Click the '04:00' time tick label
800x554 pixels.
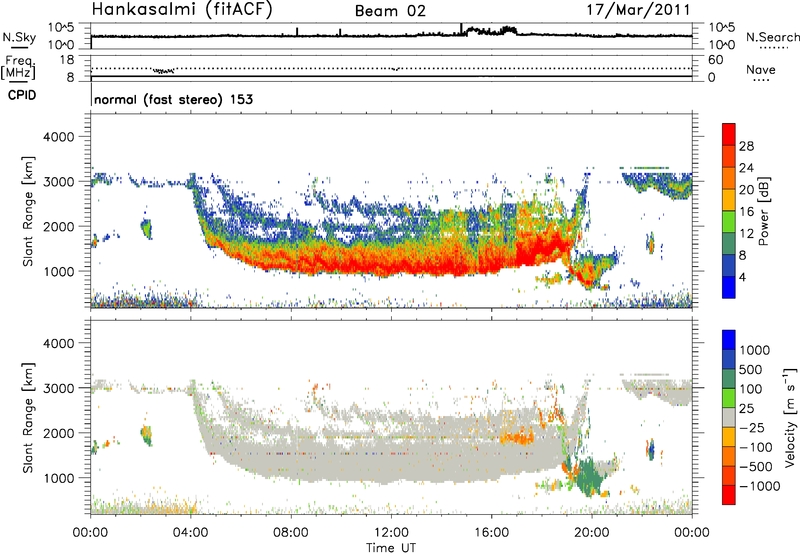(x=191, y=533)
